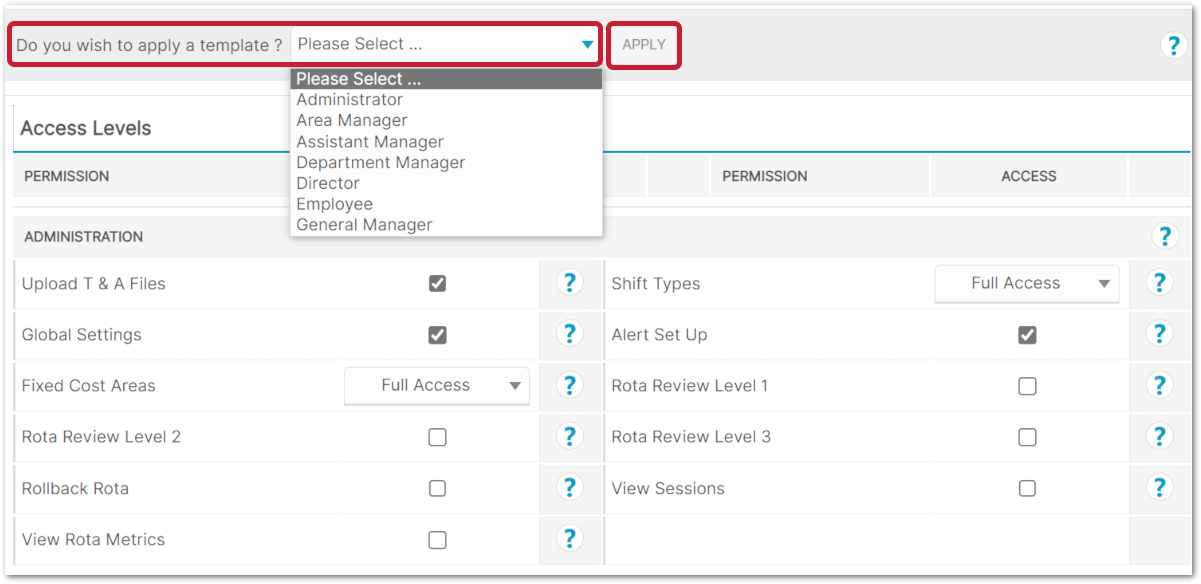Uncheck the Upload T & A Files checkbox

[x=437, y=284]
